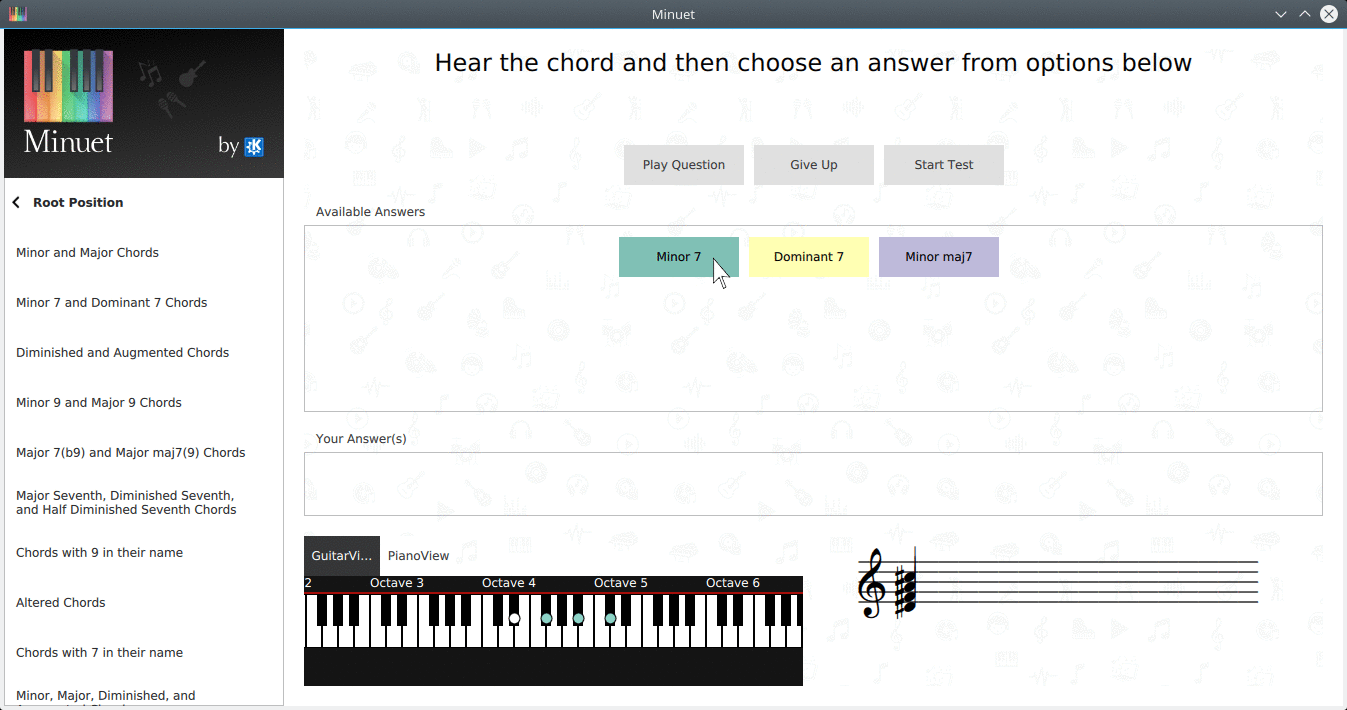Click the white-marked note on piano keyboard
Screen dimensions: 1347x710
pyautogui.click(x=514, y=619)
